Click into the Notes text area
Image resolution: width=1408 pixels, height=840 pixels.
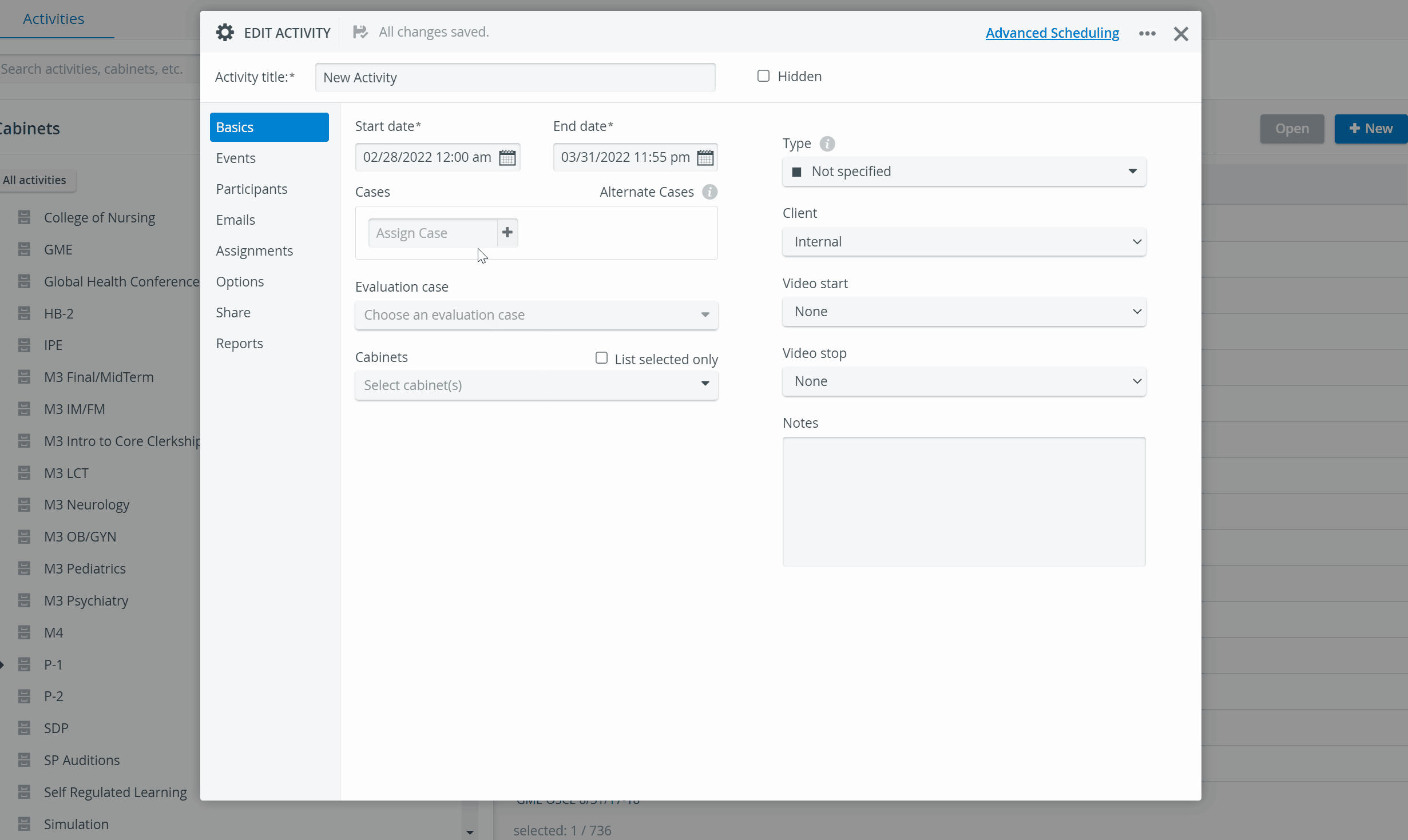pyautogui.click(x=964, y=502)
